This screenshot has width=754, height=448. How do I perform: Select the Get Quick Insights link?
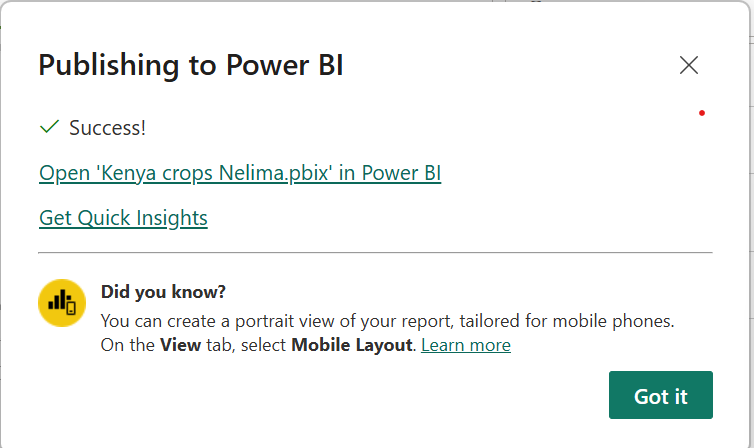point(123,217)
